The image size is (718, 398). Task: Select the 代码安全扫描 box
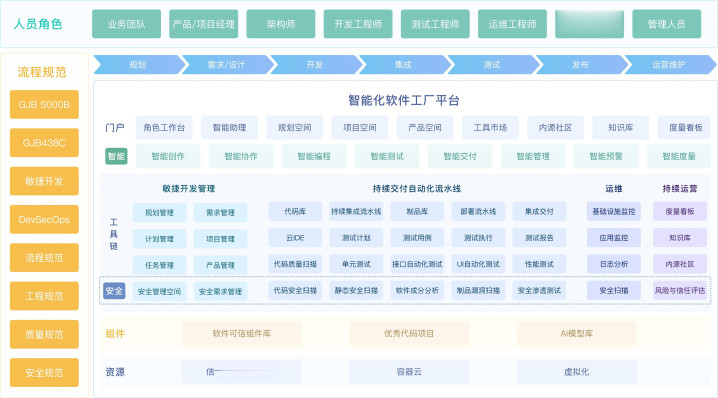click(295, 290)
